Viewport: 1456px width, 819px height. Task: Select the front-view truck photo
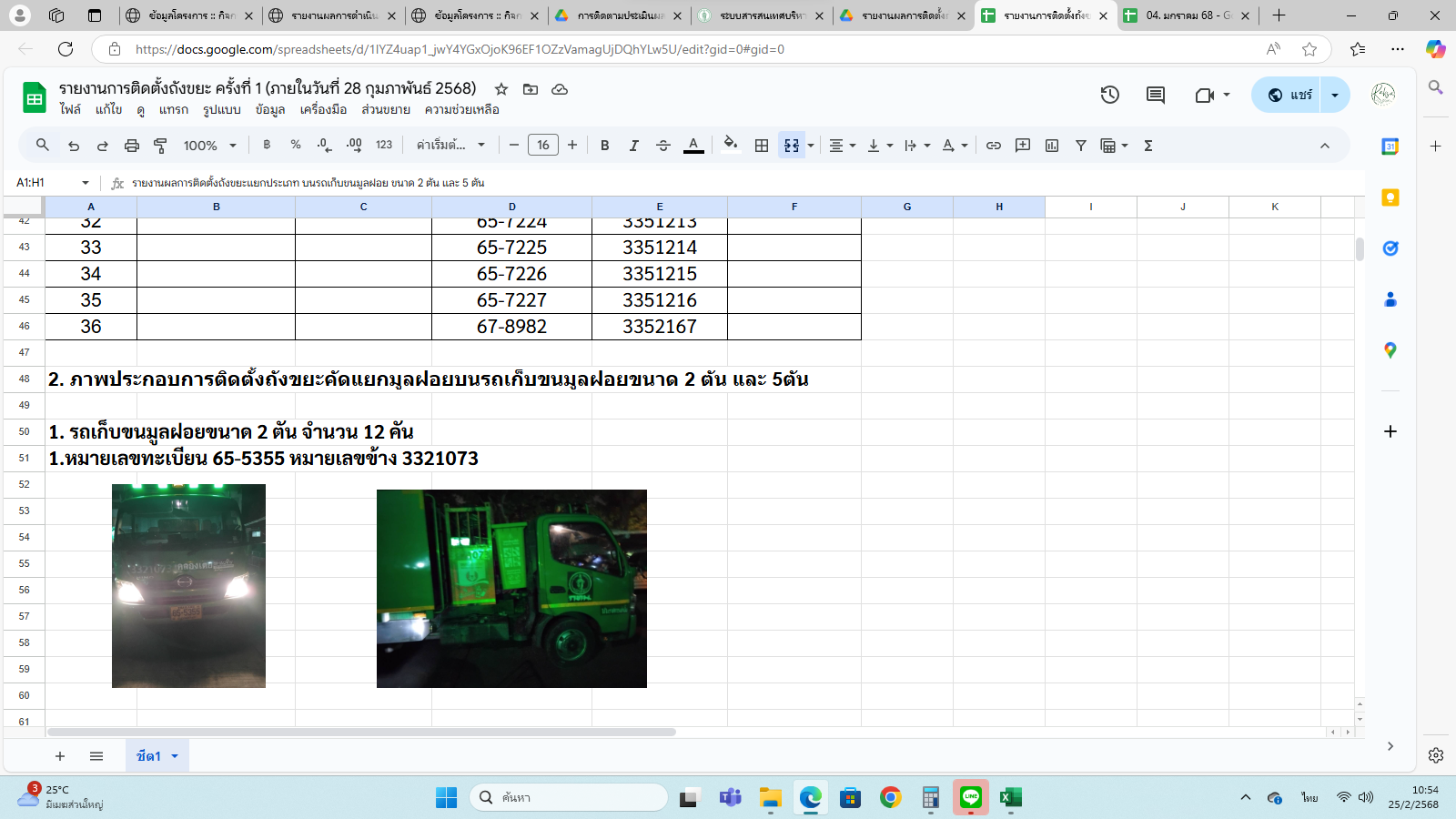pyautogui.click(x=188, y=586)
